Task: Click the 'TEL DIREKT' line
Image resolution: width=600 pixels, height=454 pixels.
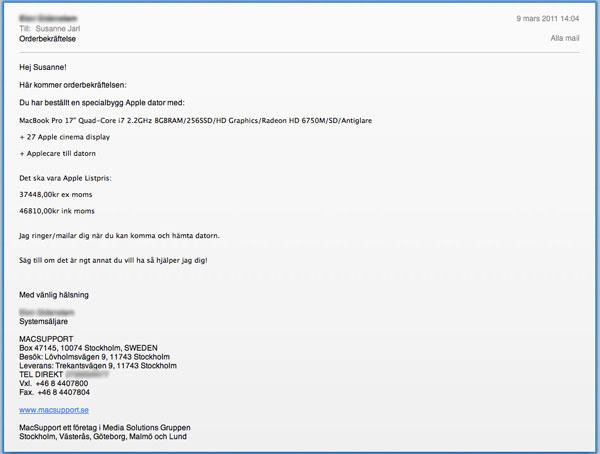Action: pyautogui.click(x=64, y=374)
